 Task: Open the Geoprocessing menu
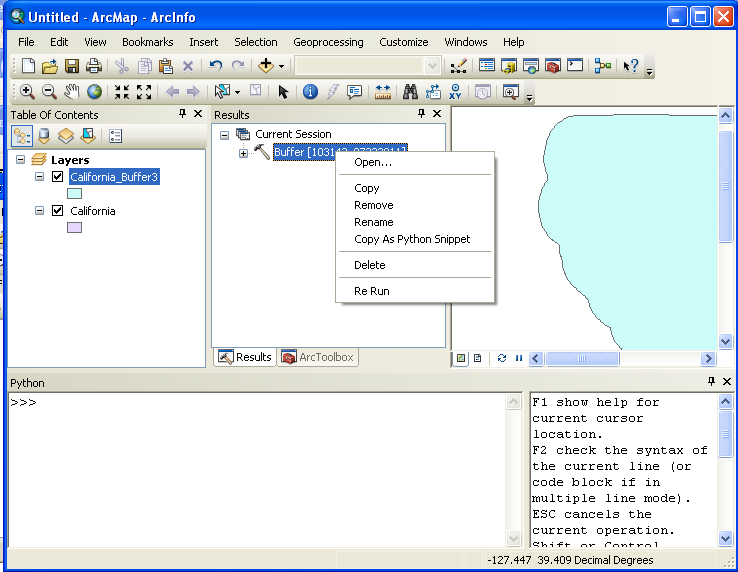click(x=328, y=42)
